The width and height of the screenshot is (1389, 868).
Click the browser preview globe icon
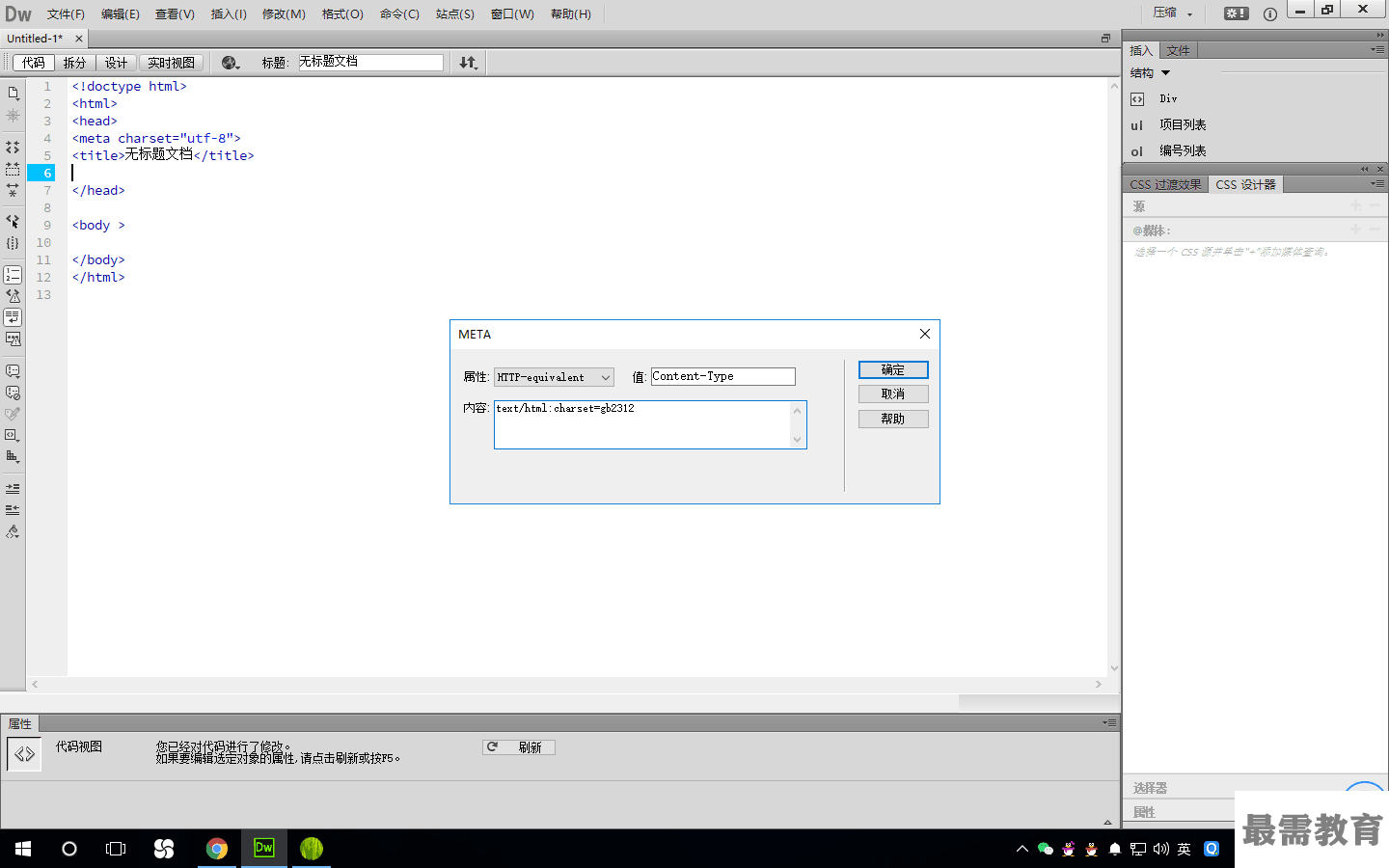tap(230, 63)
